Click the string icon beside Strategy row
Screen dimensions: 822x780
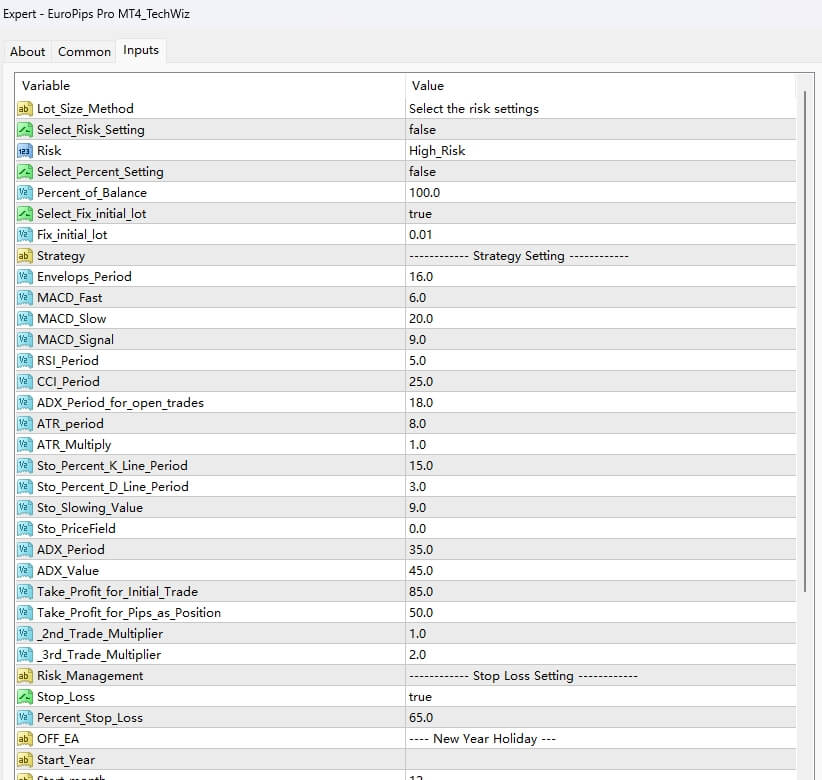pyautogui.click(x=25, y=255)
